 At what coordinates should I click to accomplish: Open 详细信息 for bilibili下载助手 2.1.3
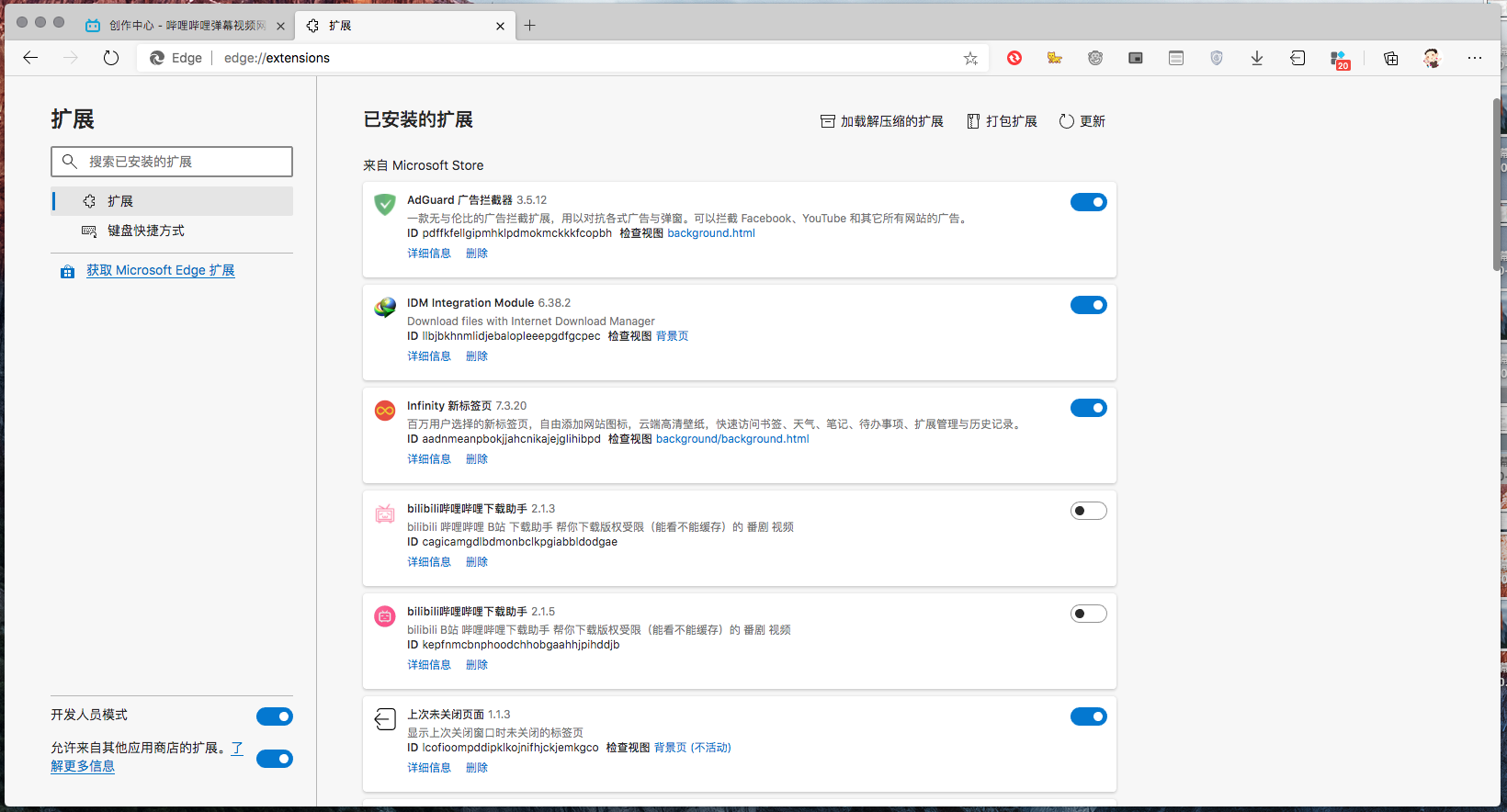coord(429,562)
